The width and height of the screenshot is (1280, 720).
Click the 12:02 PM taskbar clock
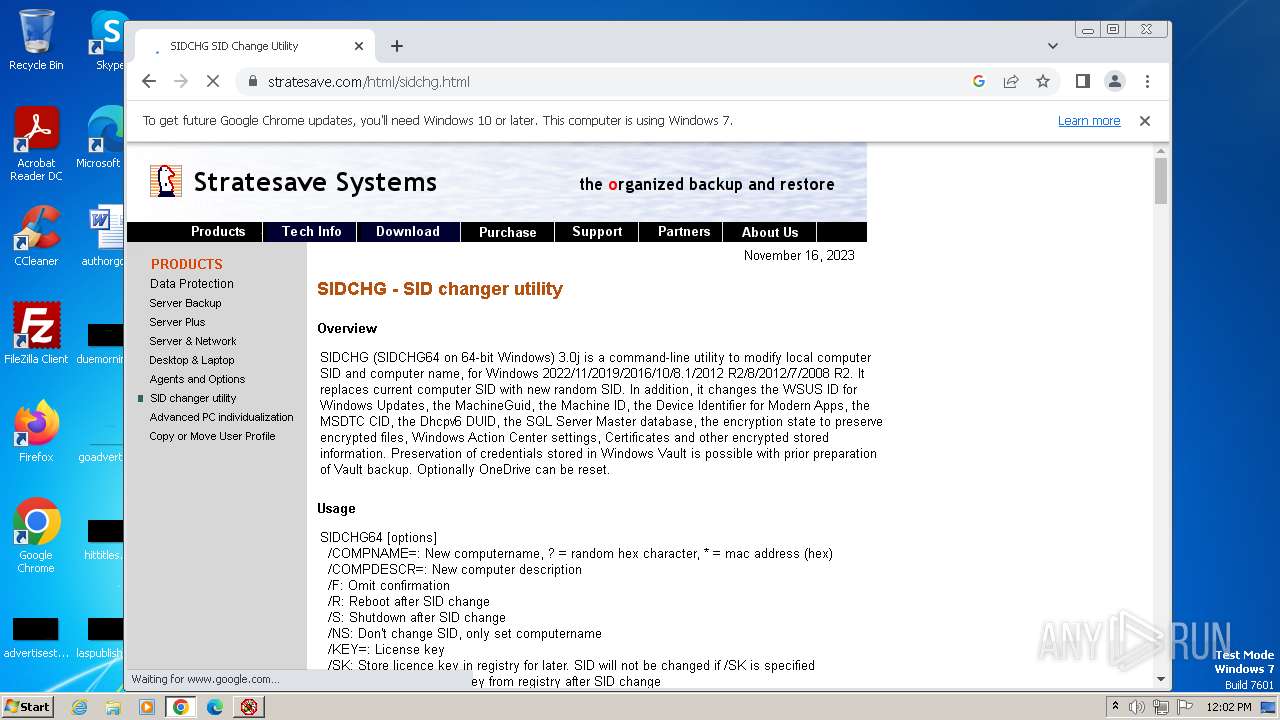point(1228,707)
